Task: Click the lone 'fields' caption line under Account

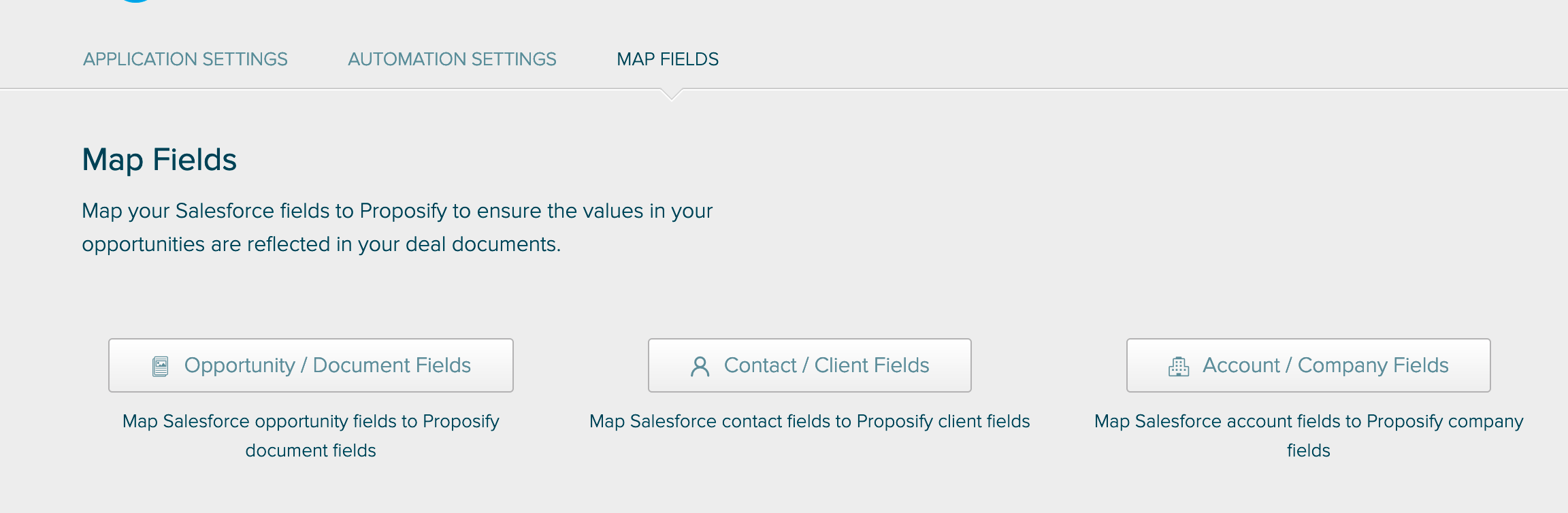Action: pyautogui.click(x=1309, y=450)
